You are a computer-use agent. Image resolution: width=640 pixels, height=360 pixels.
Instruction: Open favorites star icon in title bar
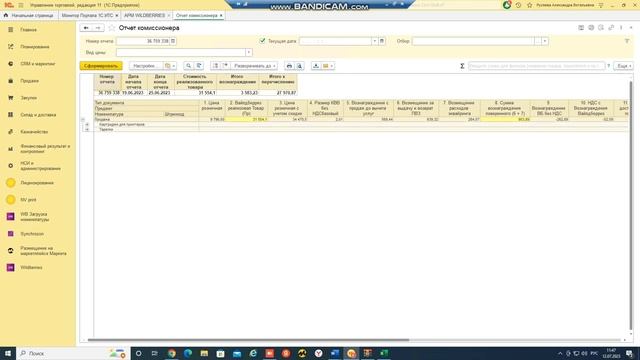pyautogui.click(x=529, y=5)
